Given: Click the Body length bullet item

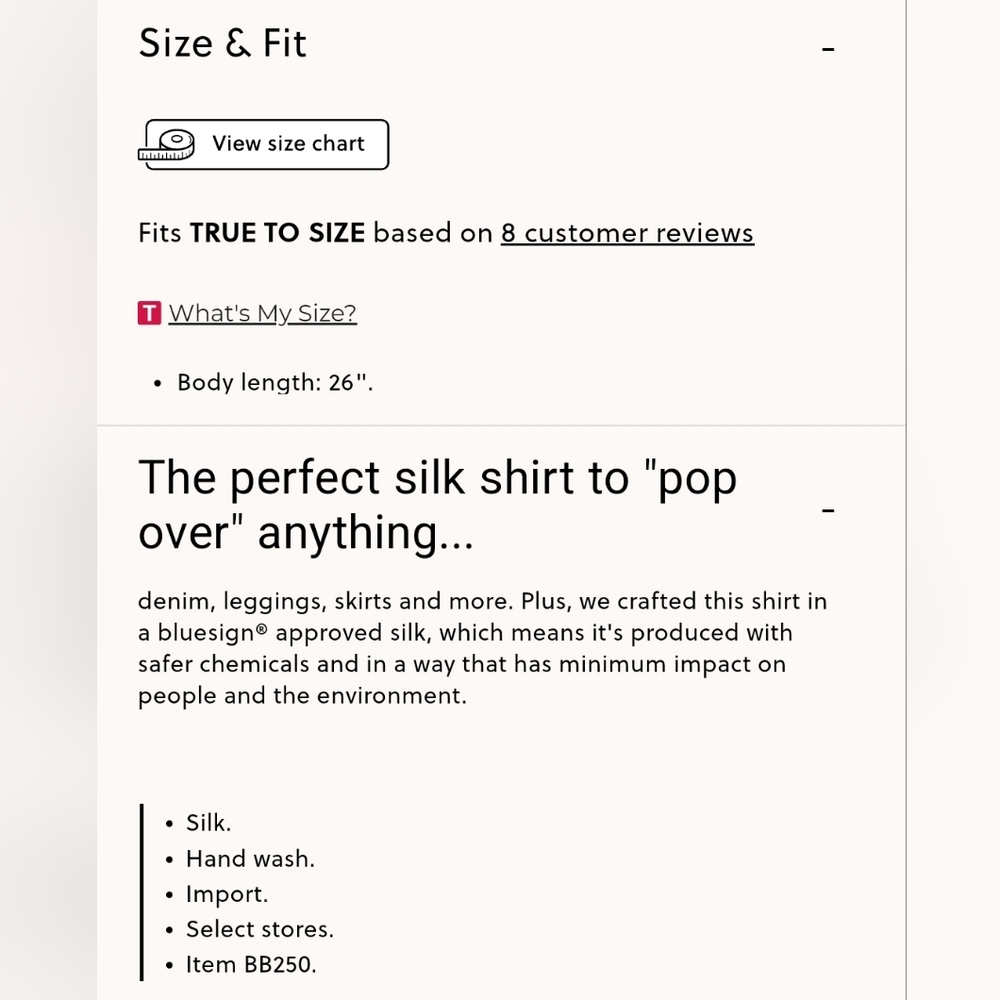Looking at the screenshot, I should (275, 382).
